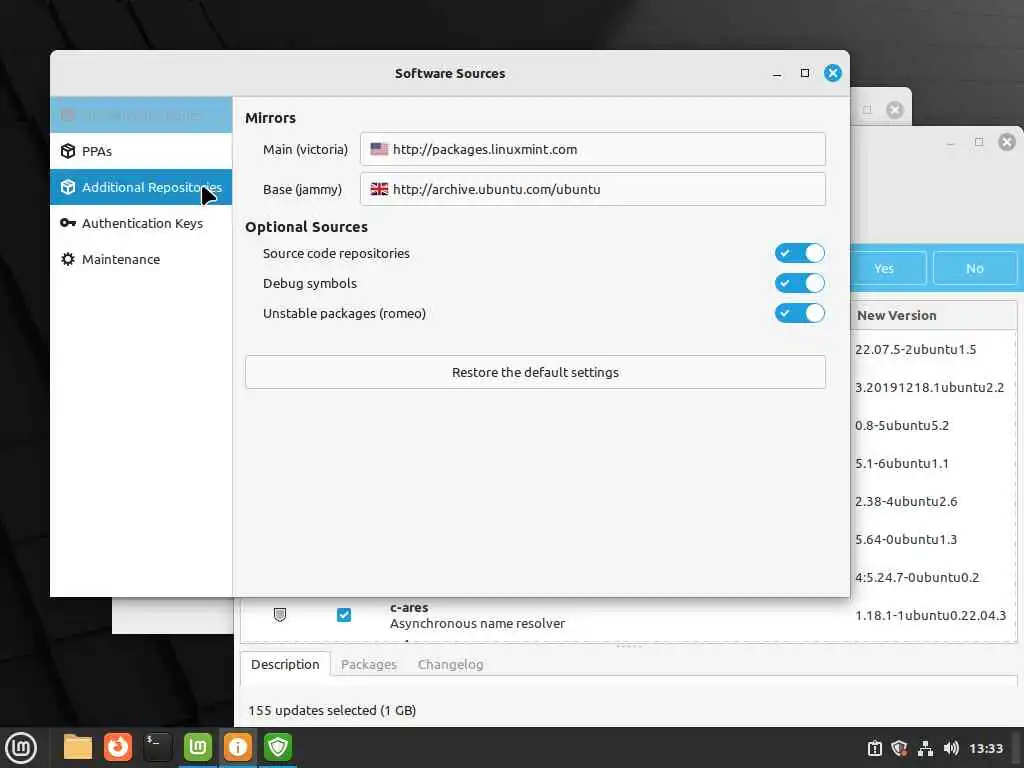Image resolution: width=1024 pixels, height=768 pixels.
Task: Open the network tray icon
Action: (925, 748)
